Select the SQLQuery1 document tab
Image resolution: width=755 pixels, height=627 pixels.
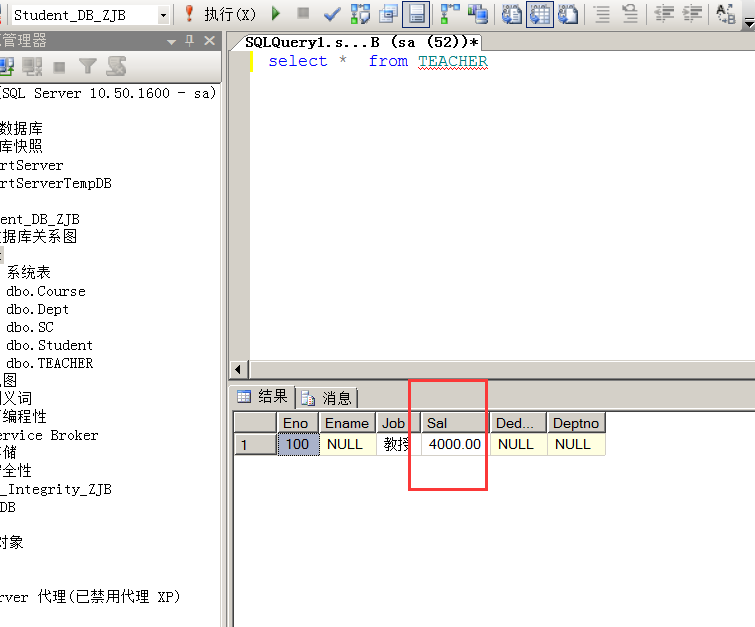pyautogui.click(x=361, y=42)
